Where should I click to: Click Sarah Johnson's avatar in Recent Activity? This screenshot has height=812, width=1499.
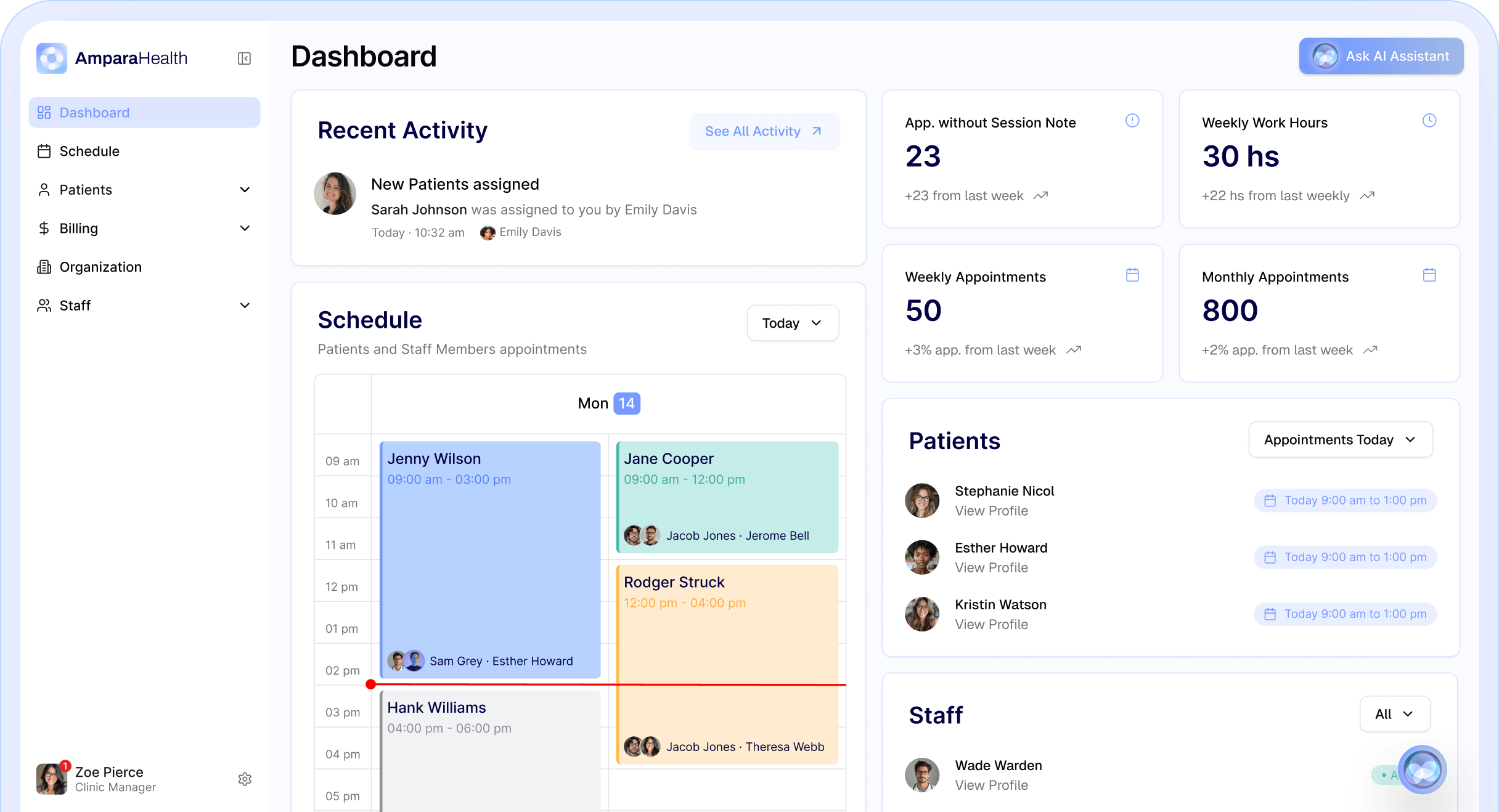pos(335,193)
